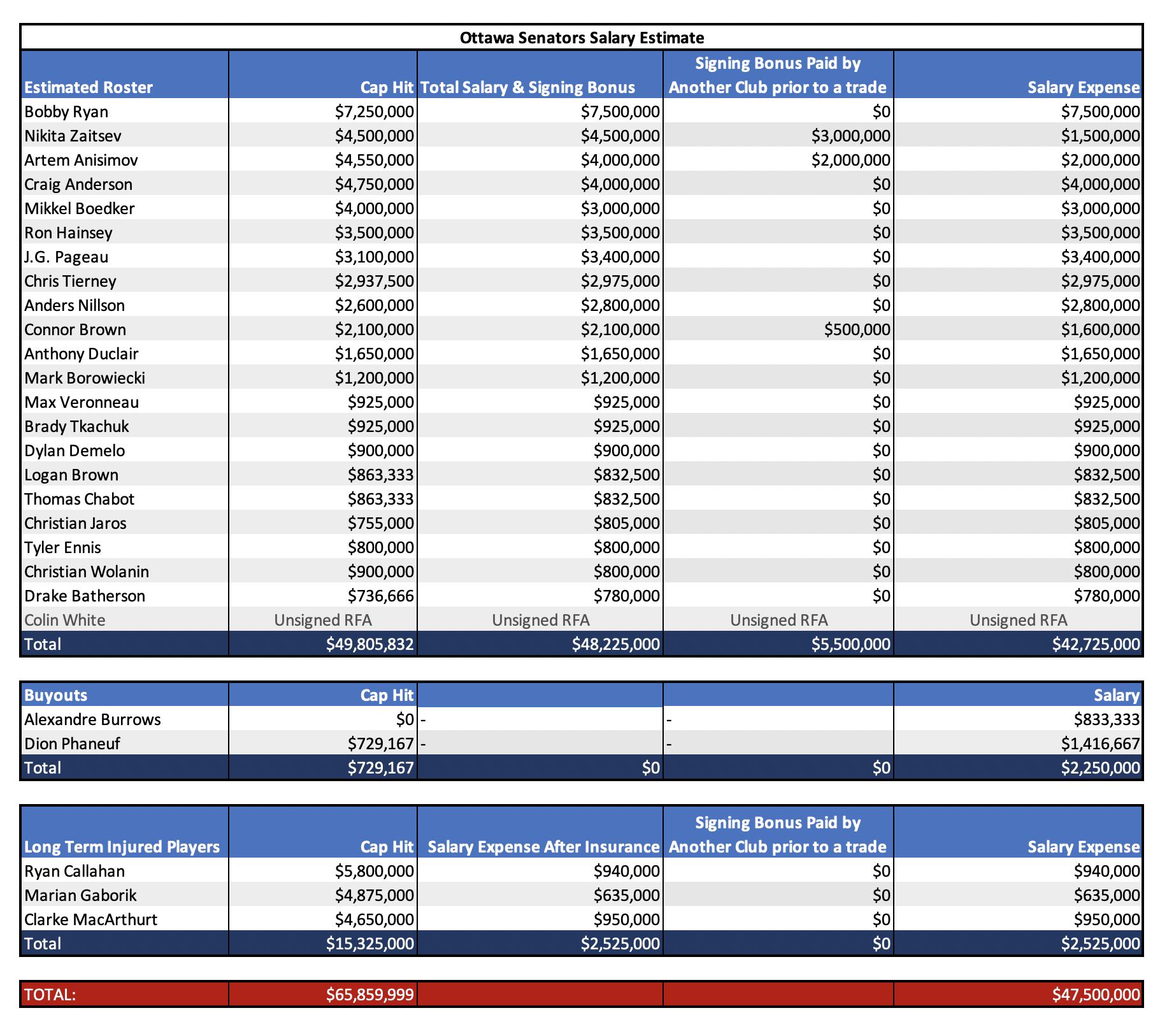The height and width of the screenshot is (1036, 1167).
Task: Click Artem Anisimov's cap hit $4,550,000
Action: tap(323, 160)
